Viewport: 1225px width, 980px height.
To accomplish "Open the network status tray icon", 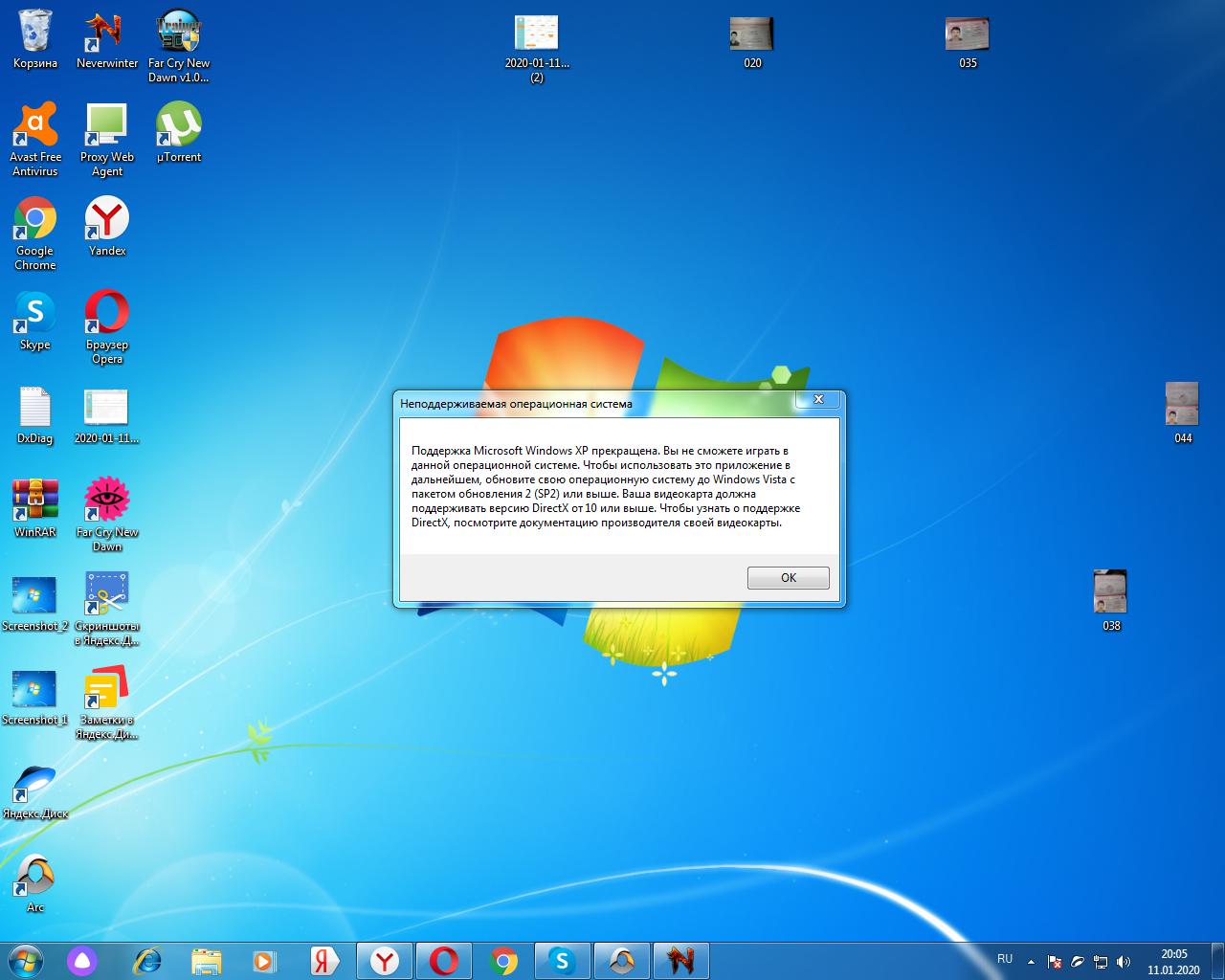I will coord(1101,962).
